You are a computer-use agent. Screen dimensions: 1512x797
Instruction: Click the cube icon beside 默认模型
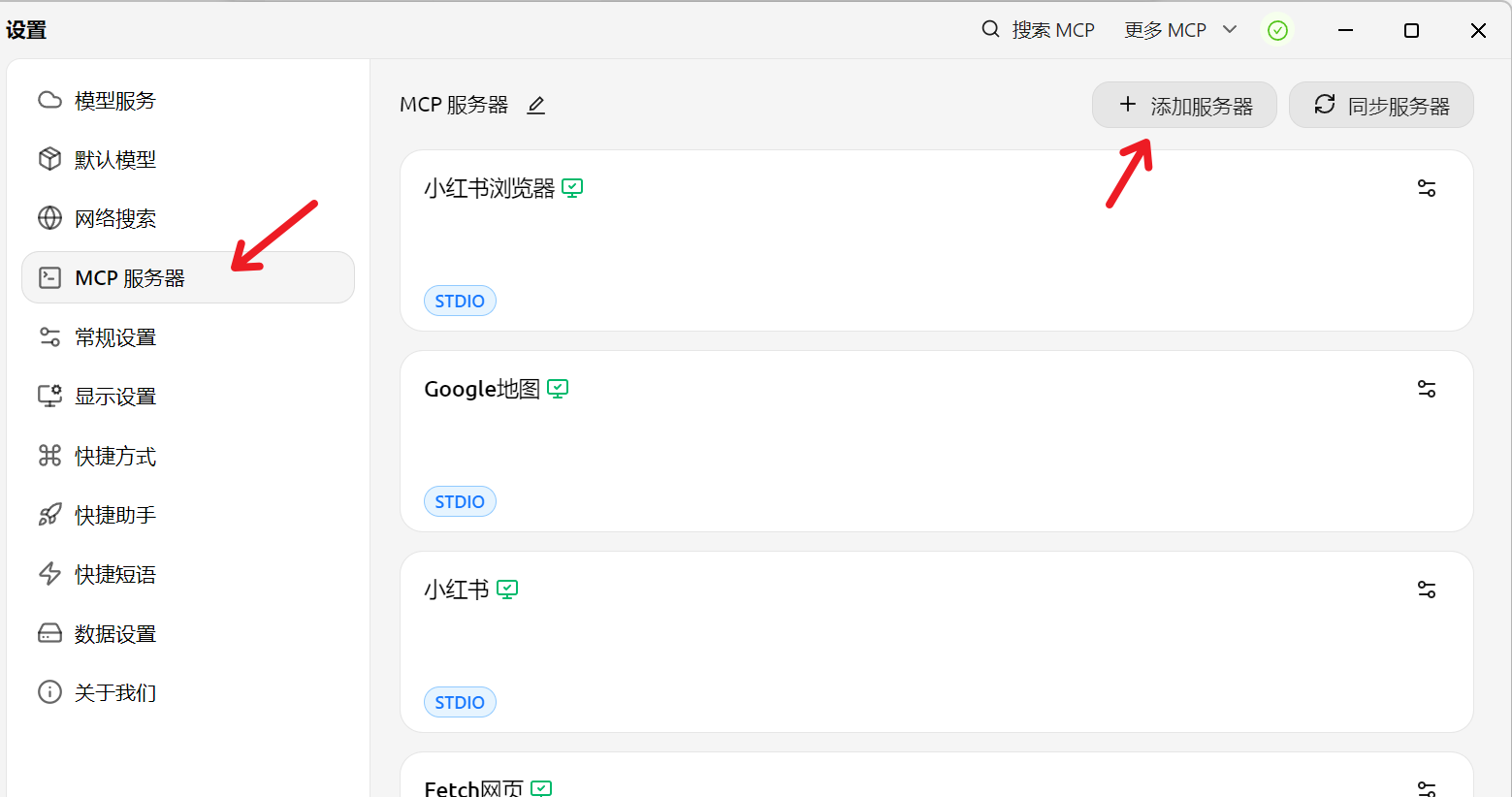point(49,159)
